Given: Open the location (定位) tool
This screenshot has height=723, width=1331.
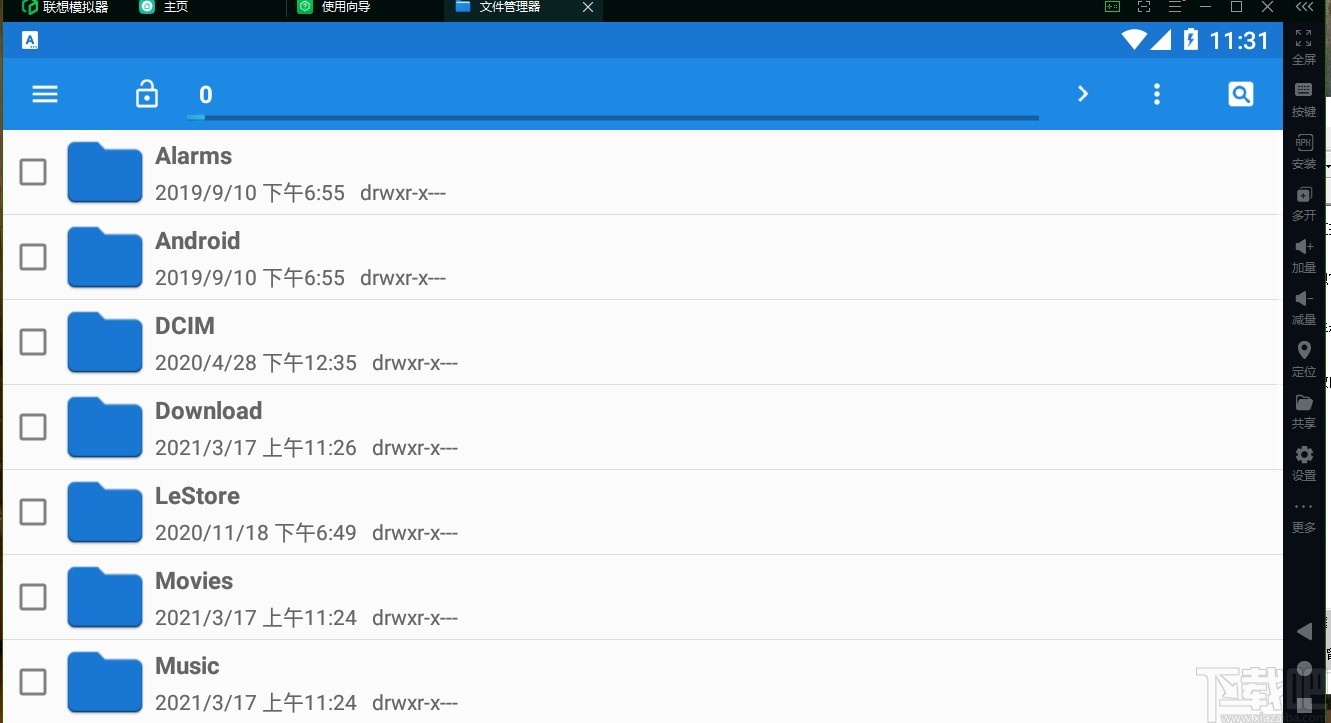Looking at the screenshot, I should click(1304, 359).
